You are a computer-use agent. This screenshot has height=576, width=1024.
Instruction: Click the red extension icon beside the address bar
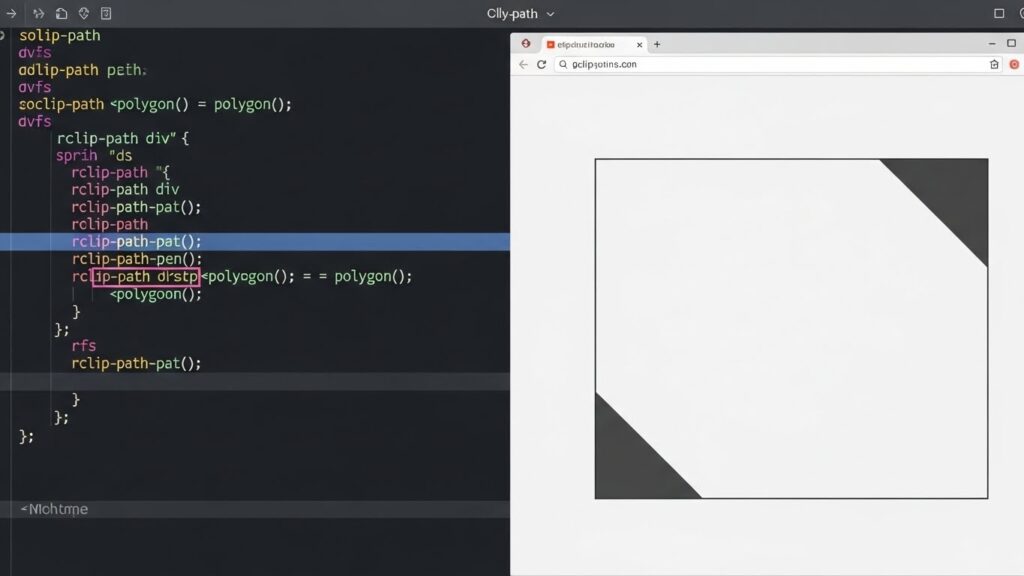tap(1014, 64)
